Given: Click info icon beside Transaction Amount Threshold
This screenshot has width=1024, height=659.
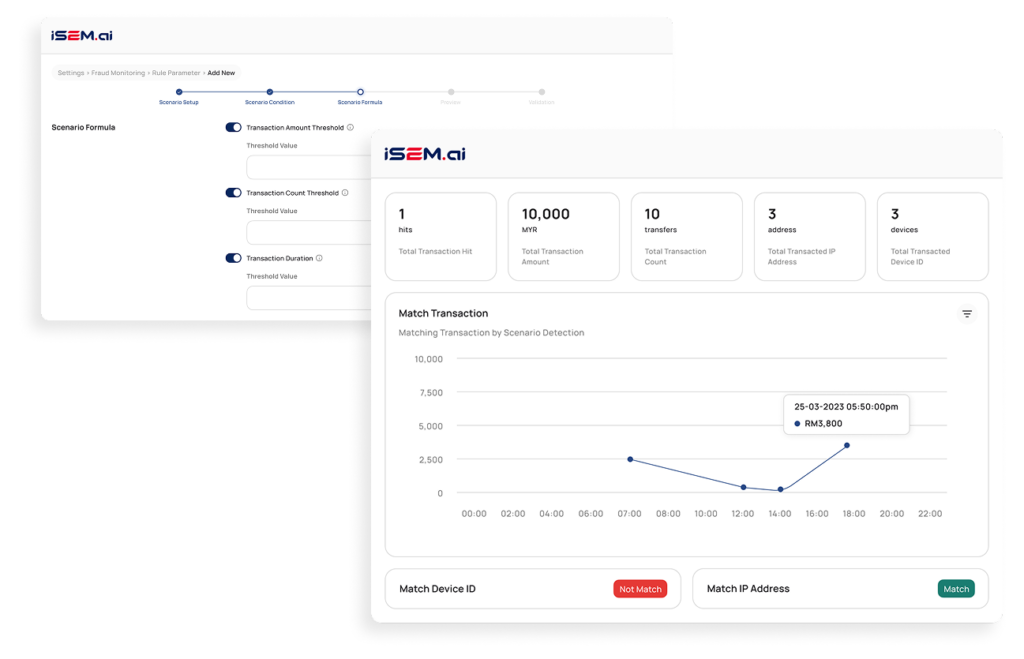Looking at the screenshot, I should (x=349, y=125).
